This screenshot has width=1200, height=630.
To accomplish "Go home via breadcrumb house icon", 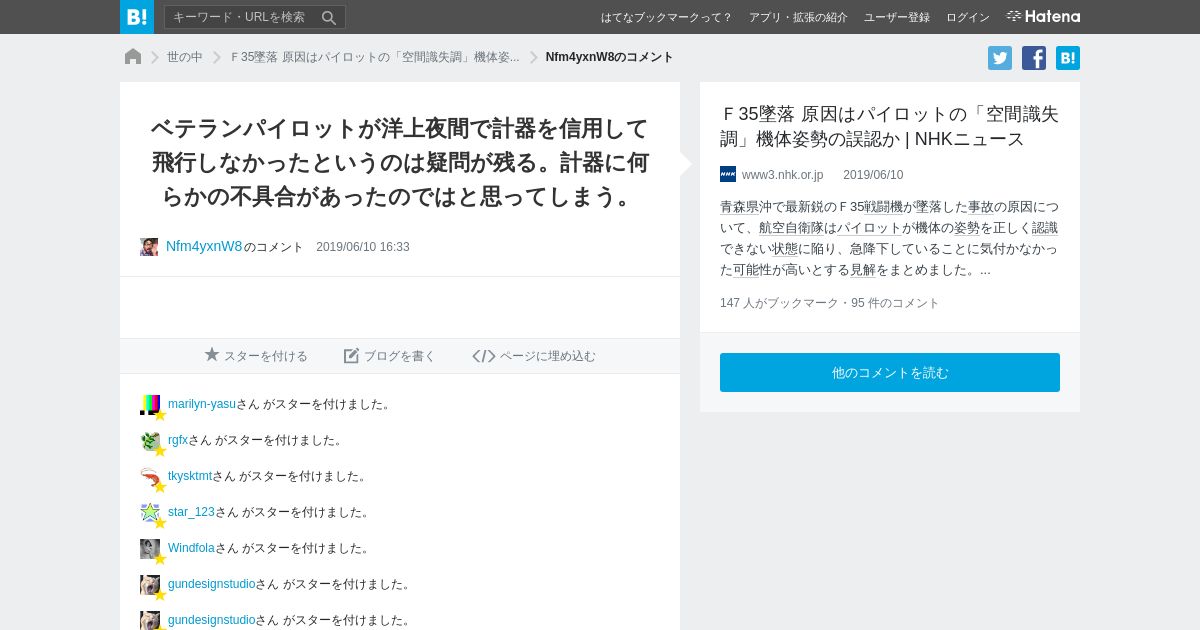I will click(133, 57).
